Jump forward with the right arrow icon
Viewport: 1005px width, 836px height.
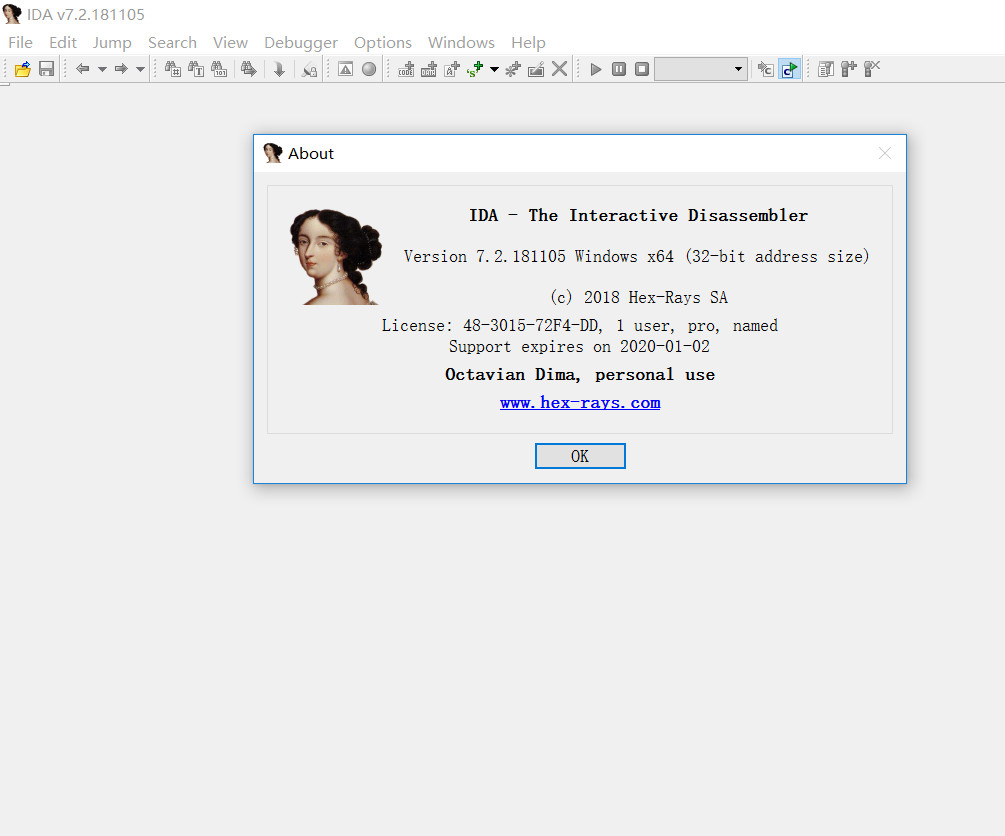pos(121,69)
